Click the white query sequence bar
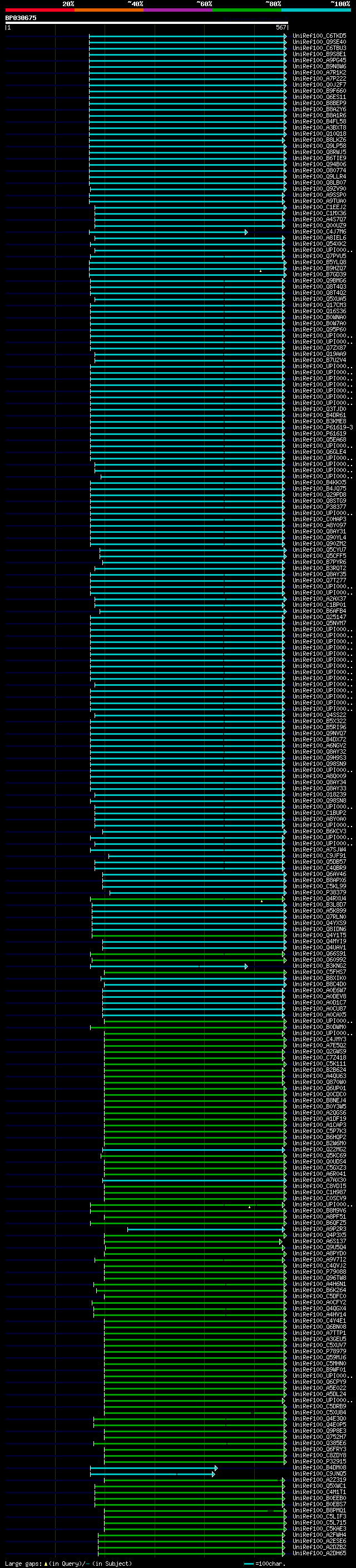 [x=147, y=22]
